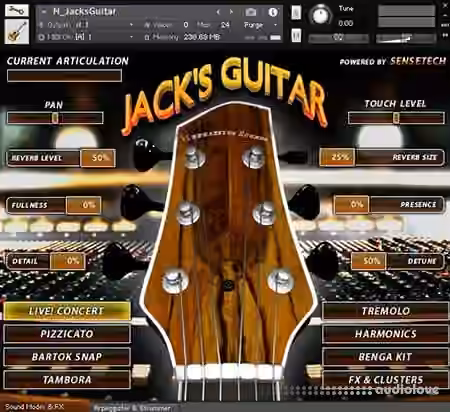This screenshot has width=450, height=412.
Task: Show instrument info button
Action: (273, 12)
